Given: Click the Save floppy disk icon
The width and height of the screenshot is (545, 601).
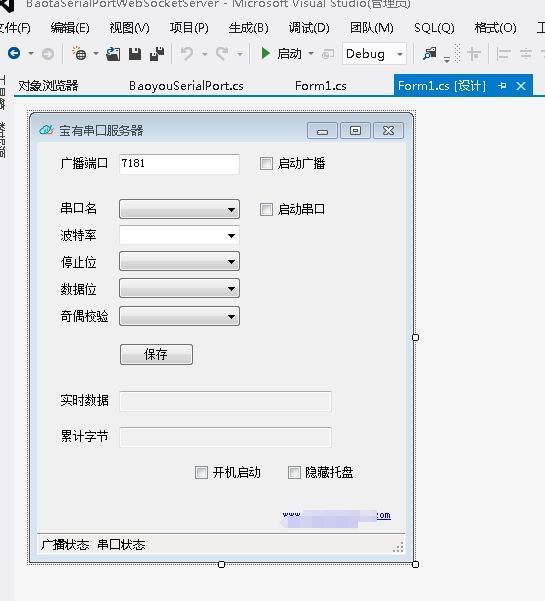Looking at the screenshot, I should click(x=135, y=54).
